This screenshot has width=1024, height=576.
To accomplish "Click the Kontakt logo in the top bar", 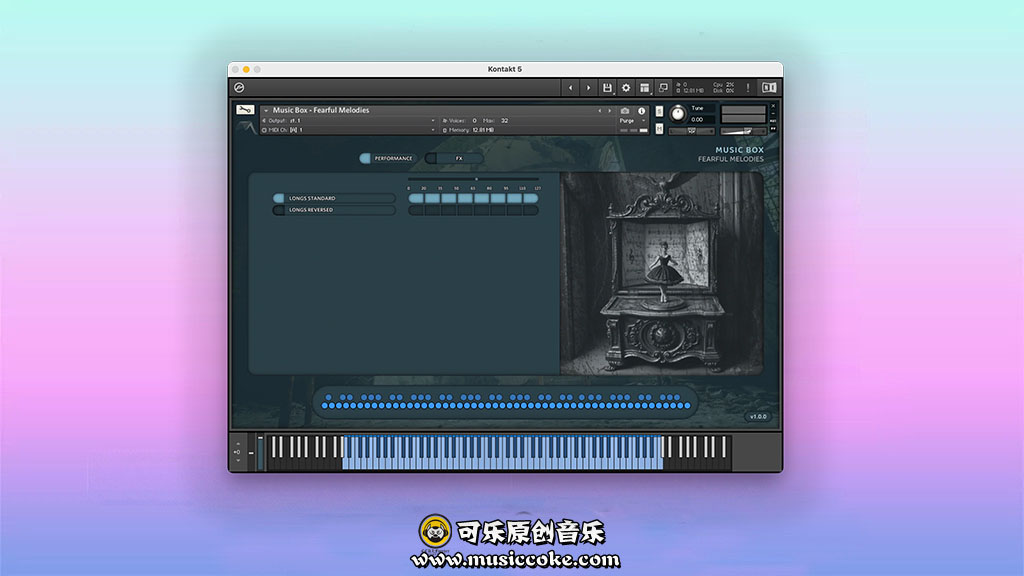I will click(x=239, y=88).
